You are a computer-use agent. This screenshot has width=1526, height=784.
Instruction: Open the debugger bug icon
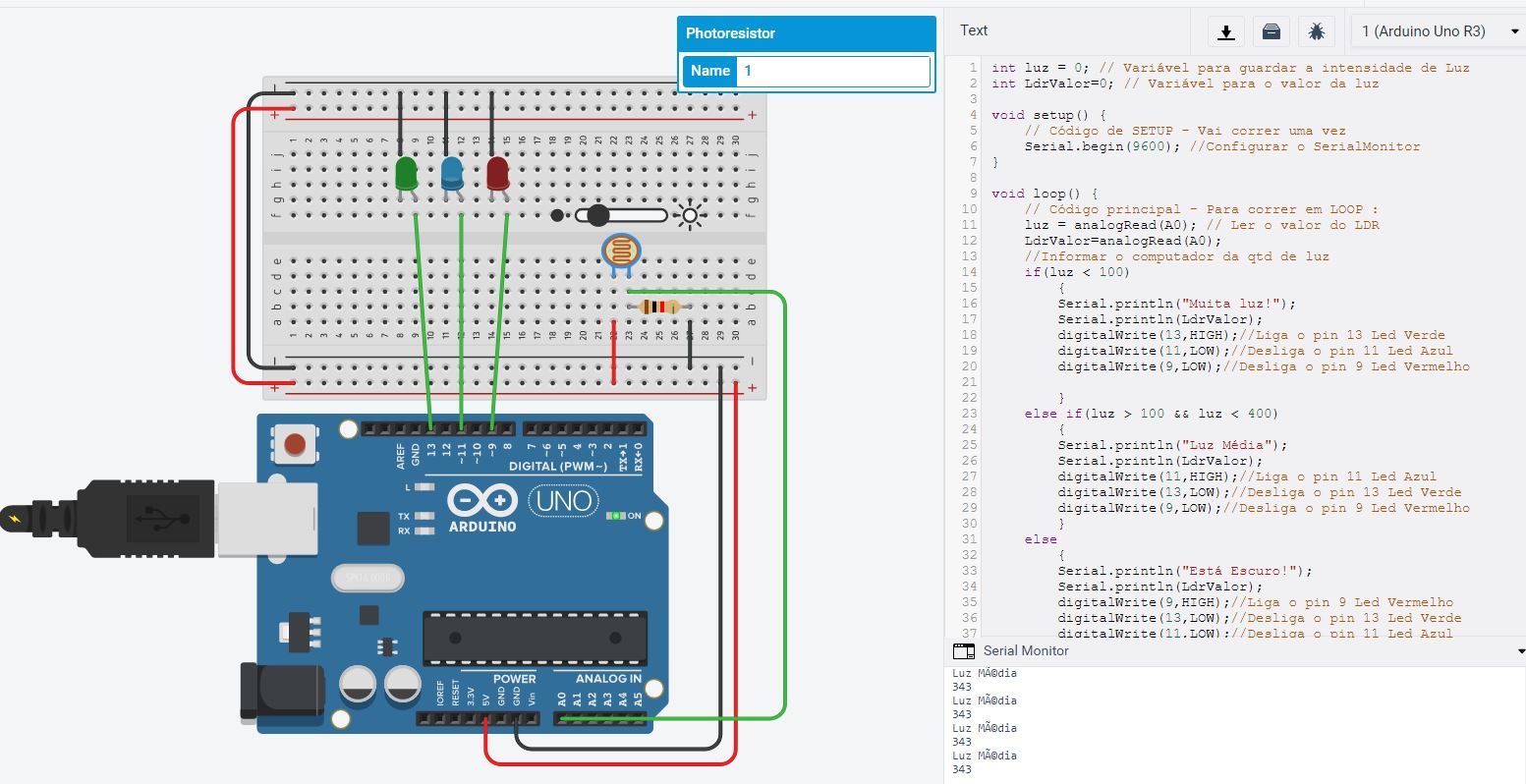(1317, 32)
